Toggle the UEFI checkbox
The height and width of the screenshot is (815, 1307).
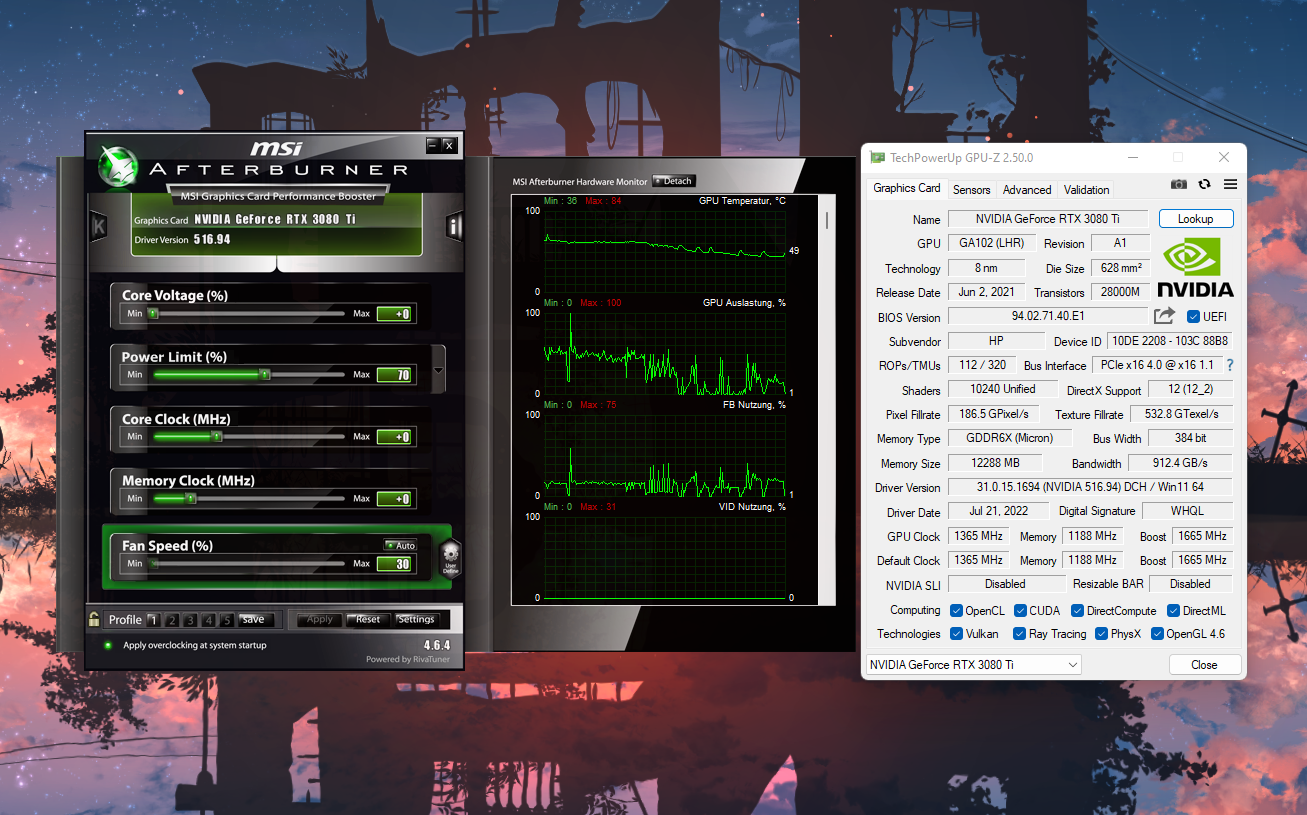tap(1193, 317)
